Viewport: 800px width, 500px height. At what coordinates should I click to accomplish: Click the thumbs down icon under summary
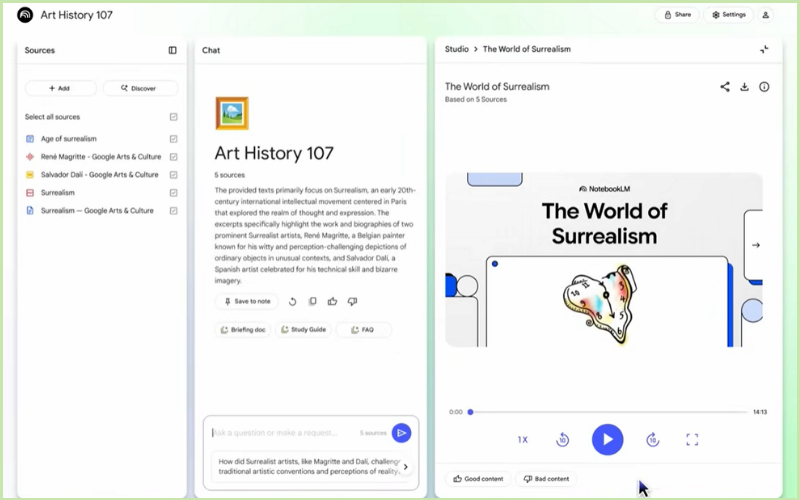(353, 302)
